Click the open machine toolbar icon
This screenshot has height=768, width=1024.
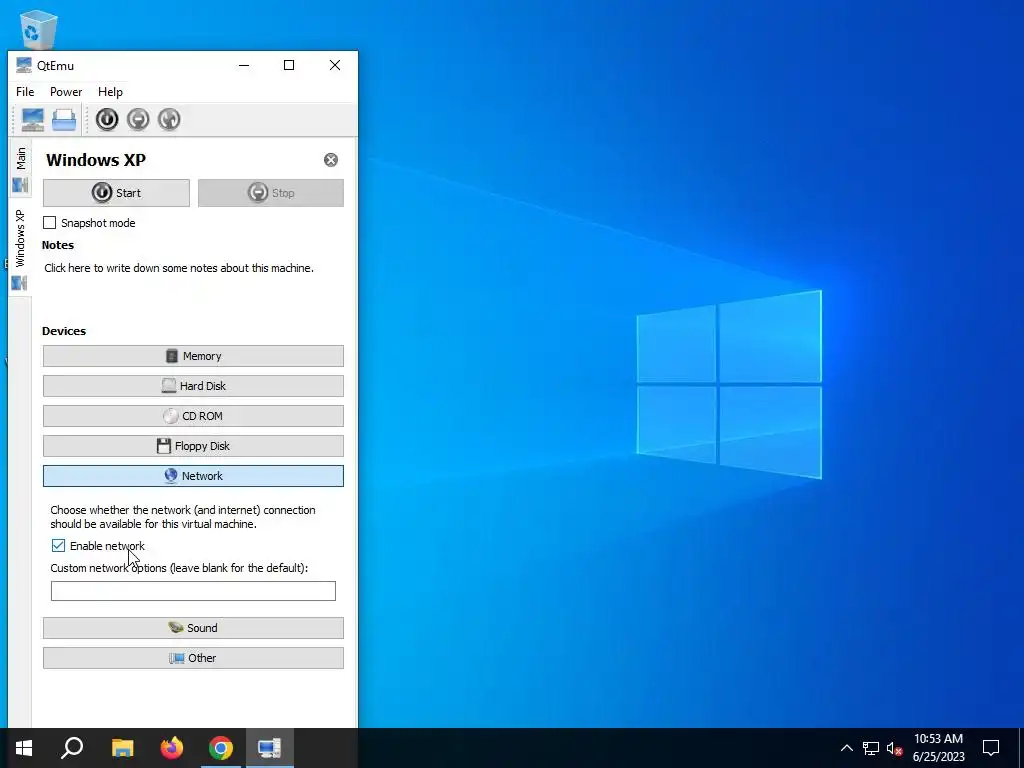tap(64, 120)
